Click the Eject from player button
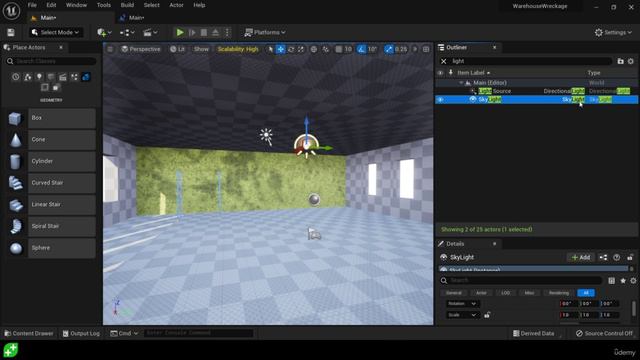640x360 pixels. [x=216, y=33]
